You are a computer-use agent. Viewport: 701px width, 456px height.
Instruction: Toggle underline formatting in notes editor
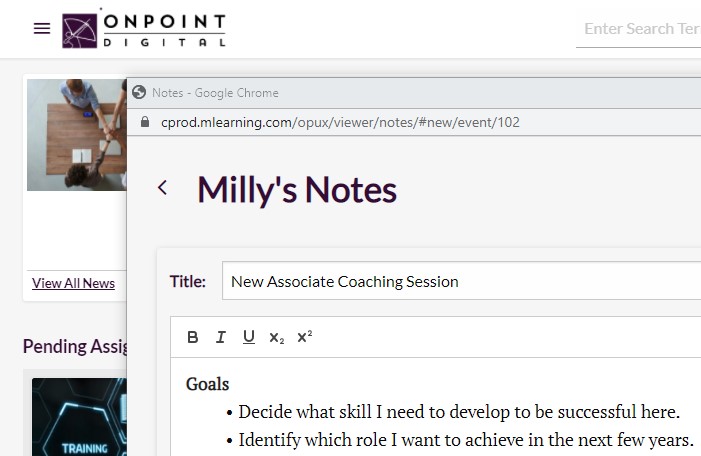tap(249, 337)
